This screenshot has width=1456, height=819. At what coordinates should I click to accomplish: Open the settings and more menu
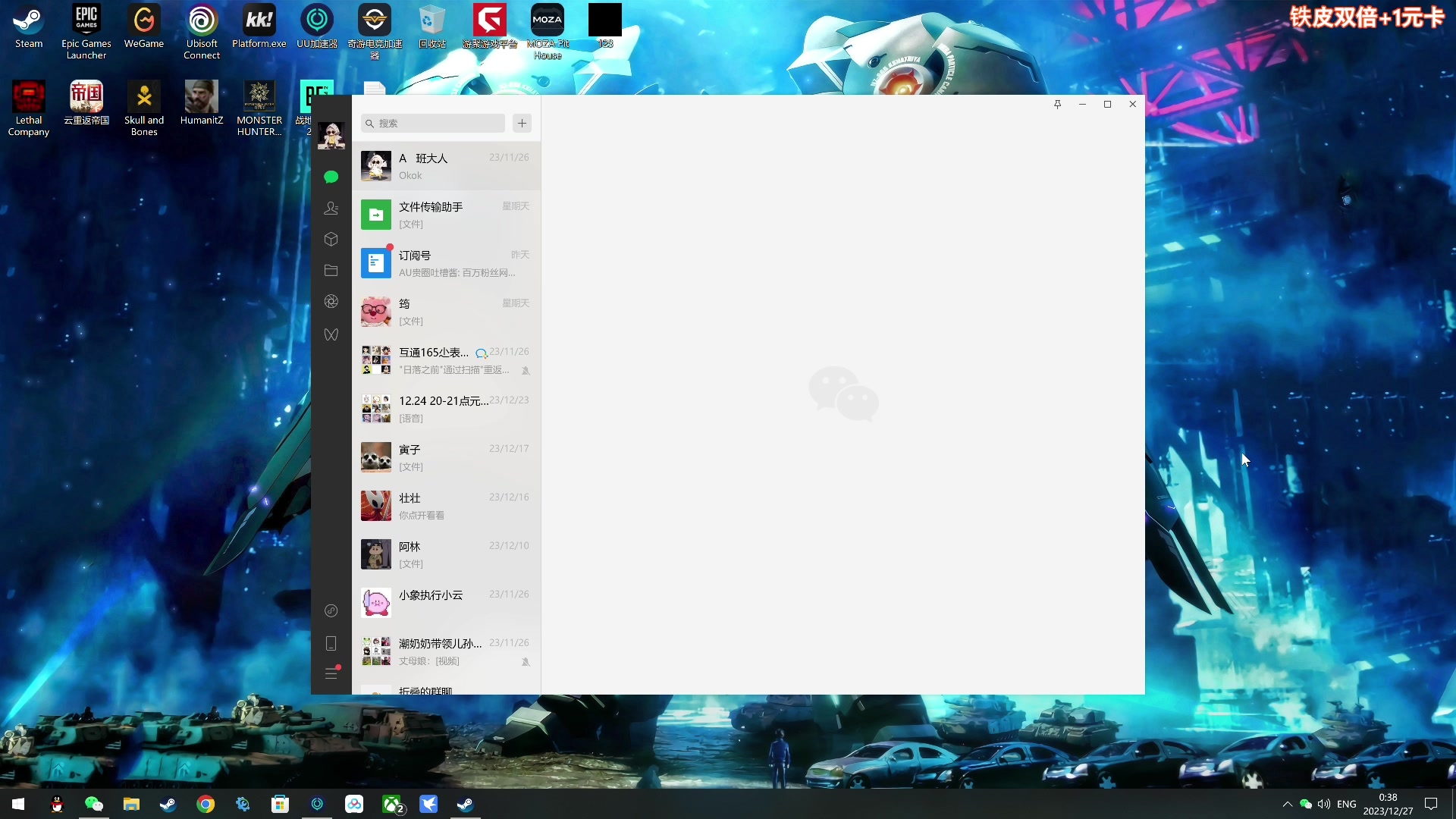[331, 673]
